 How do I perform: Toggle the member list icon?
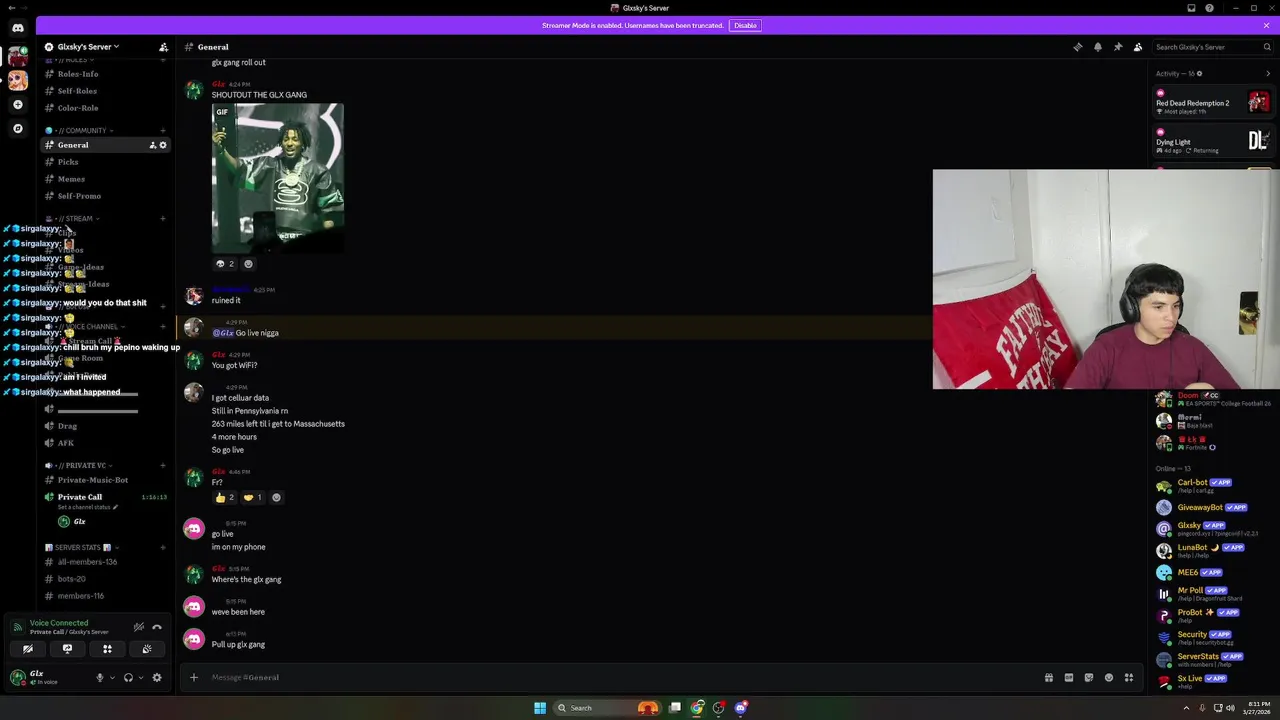click(x=1138, y=47)
